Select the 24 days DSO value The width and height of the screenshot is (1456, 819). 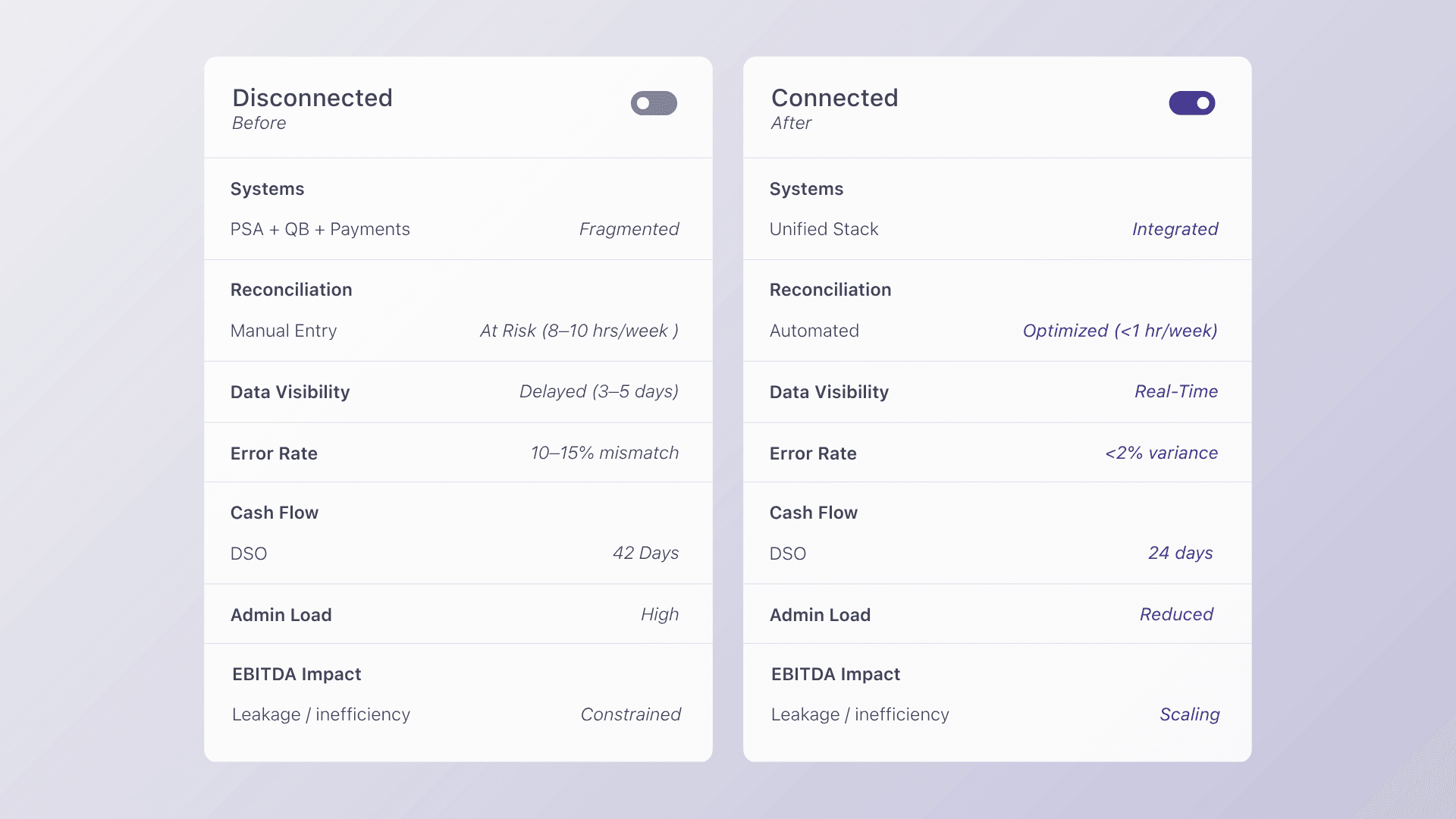pos(1180,553)
